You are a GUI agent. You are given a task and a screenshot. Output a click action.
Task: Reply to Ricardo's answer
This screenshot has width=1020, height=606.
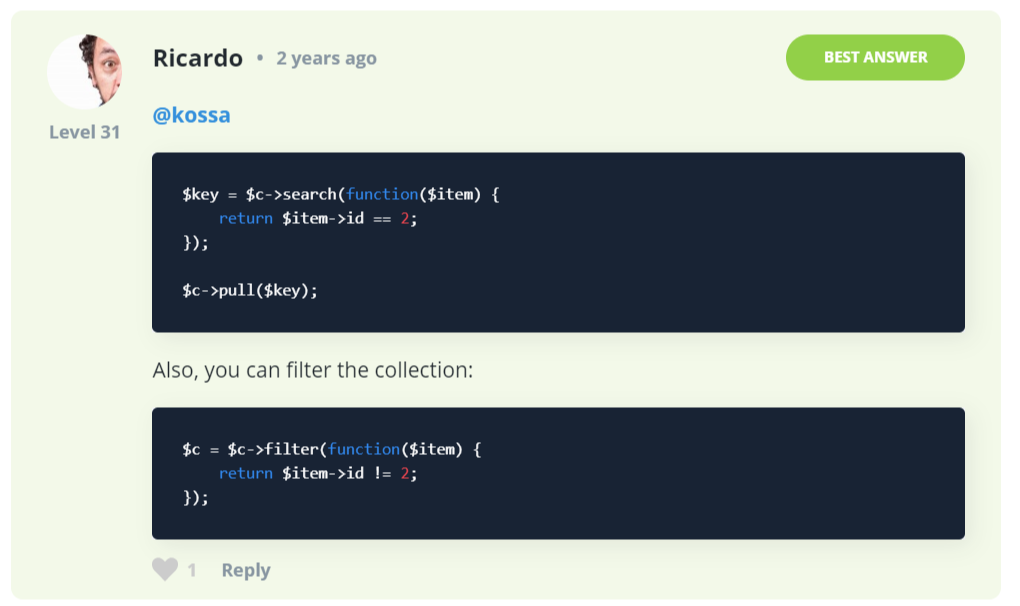246,570
